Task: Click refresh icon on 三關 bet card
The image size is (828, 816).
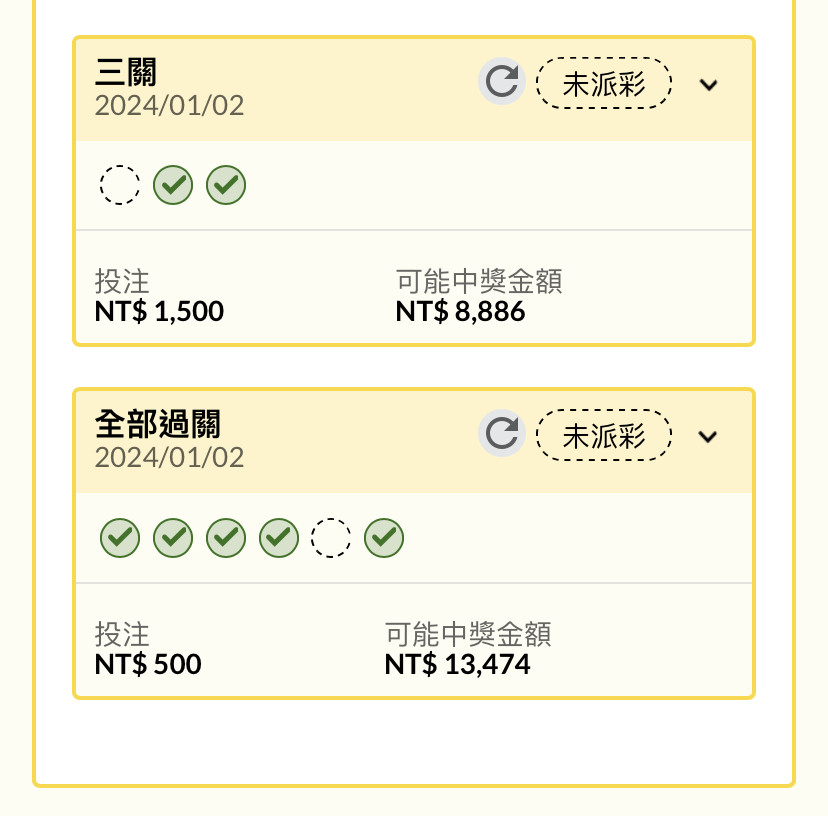Action: pos(502,81)
